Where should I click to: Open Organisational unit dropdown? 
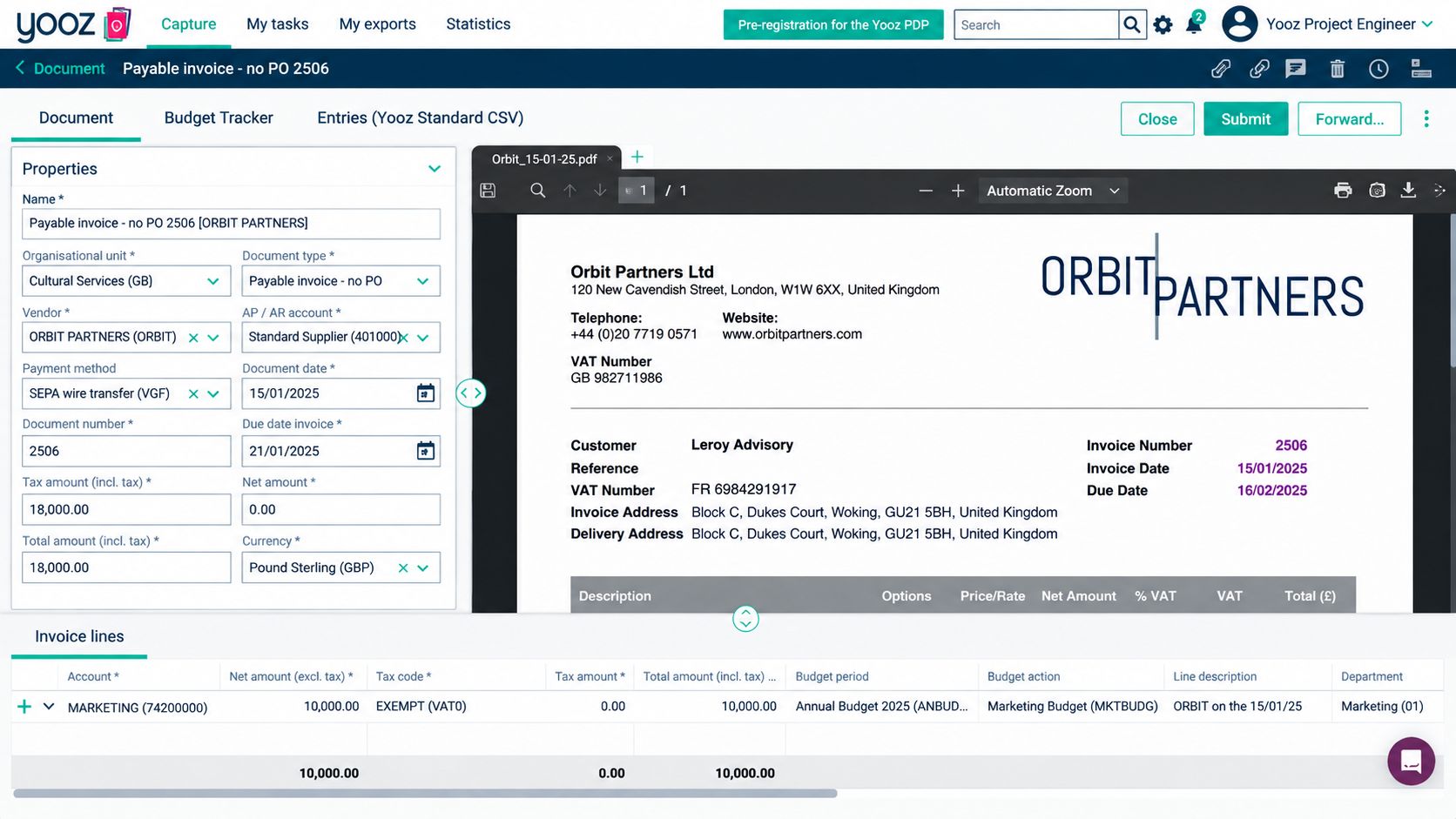point(213,281)
